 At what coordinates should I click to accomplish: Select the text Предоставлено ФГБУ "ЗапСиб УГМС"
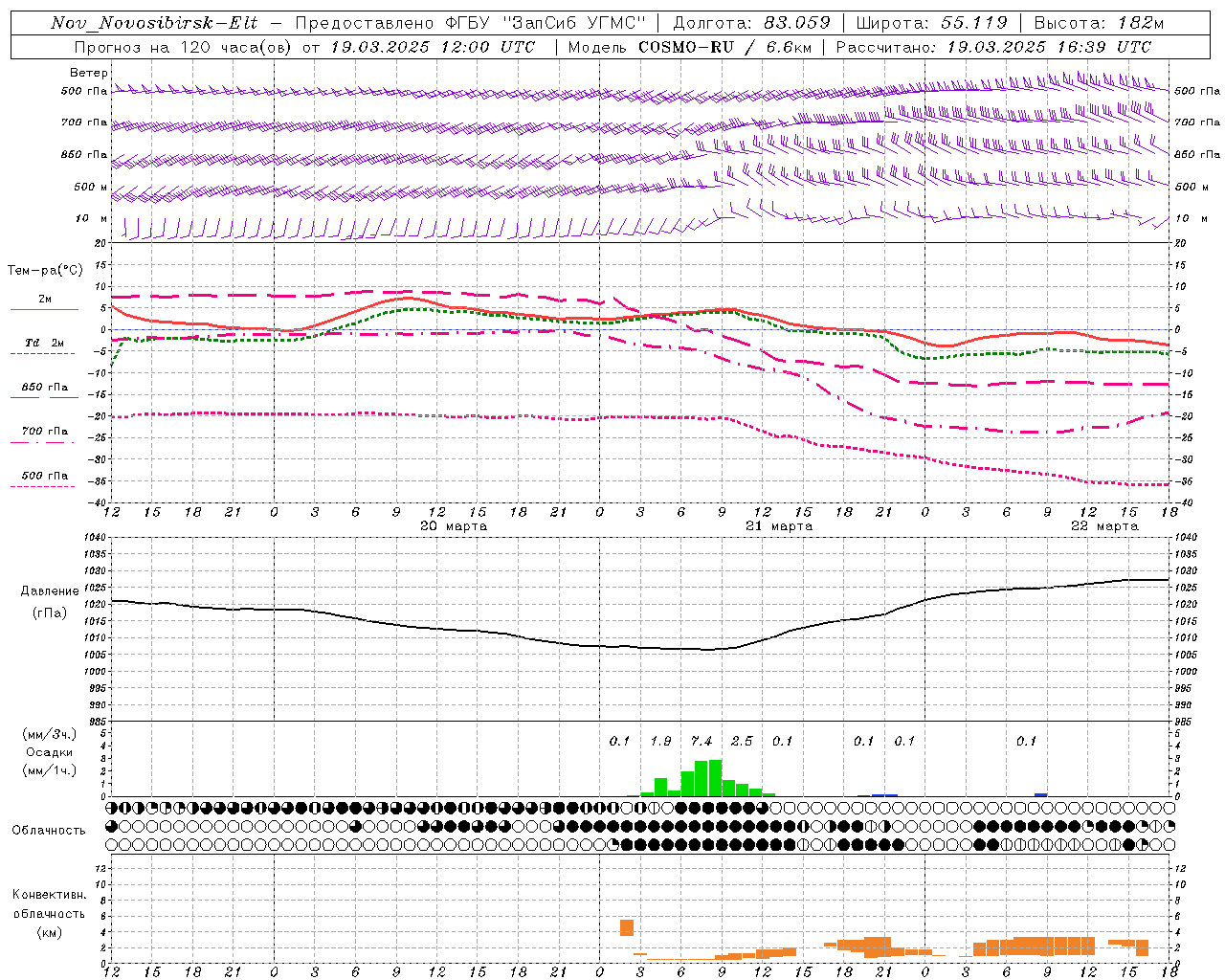pos(470,23)
